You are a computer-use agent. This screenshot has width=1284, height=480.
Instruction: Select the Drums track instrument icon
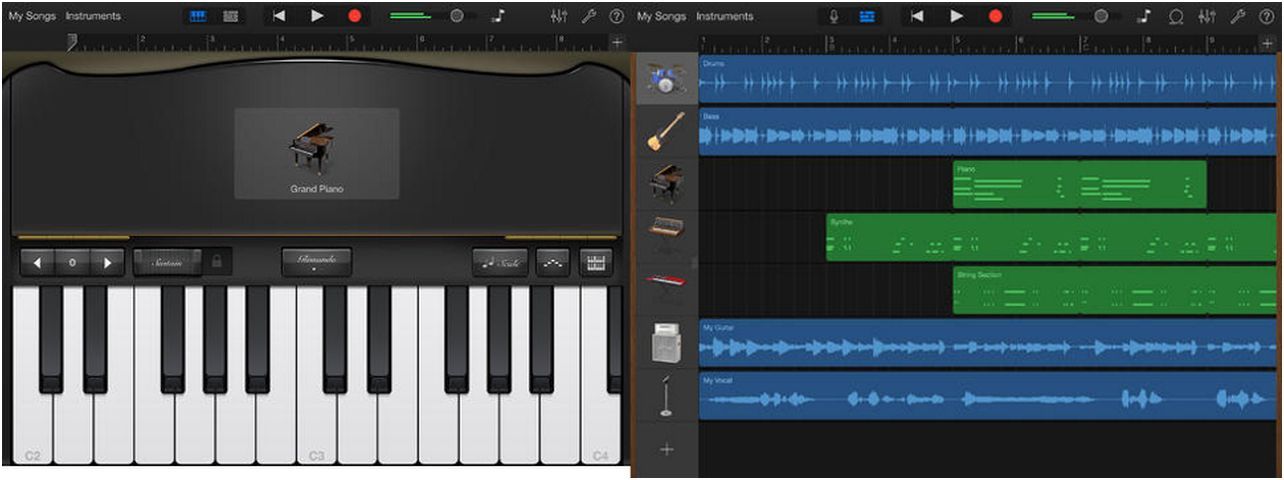tap(666, 79)
